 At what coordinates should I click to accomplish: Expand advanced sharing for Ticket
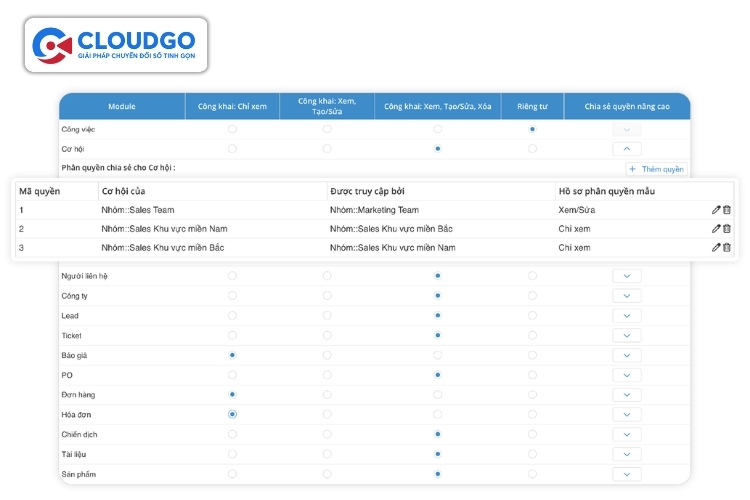pos(626,335)
